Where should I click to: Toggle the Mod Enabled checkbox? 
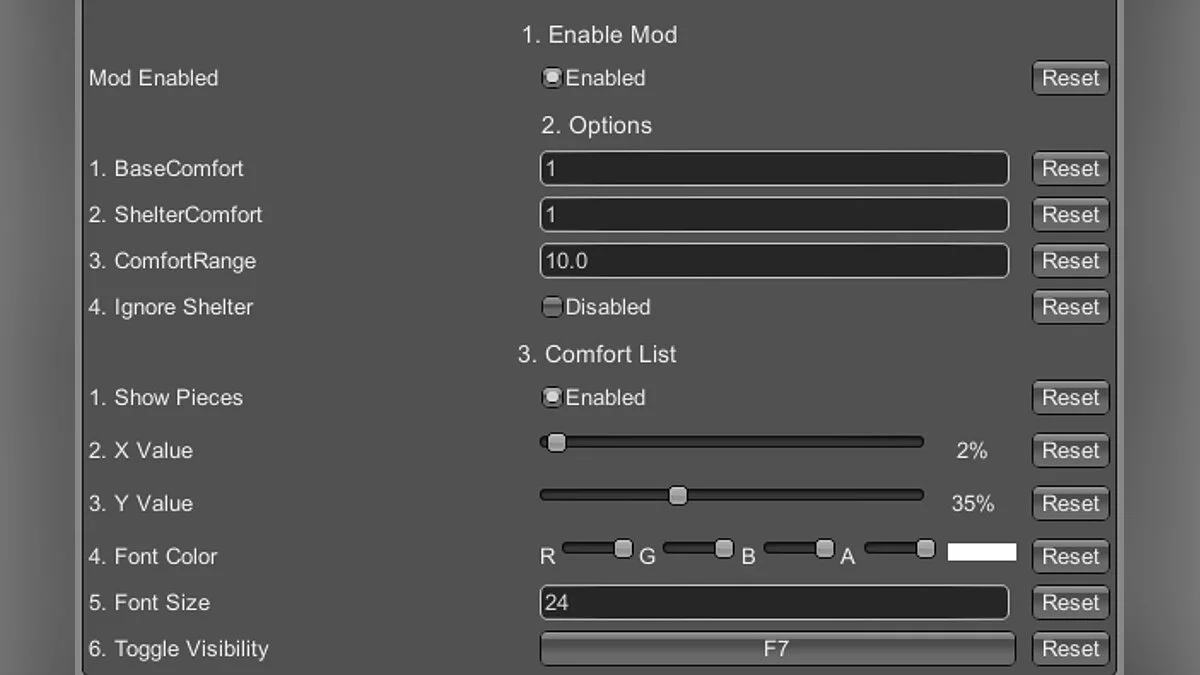(552, 78)
